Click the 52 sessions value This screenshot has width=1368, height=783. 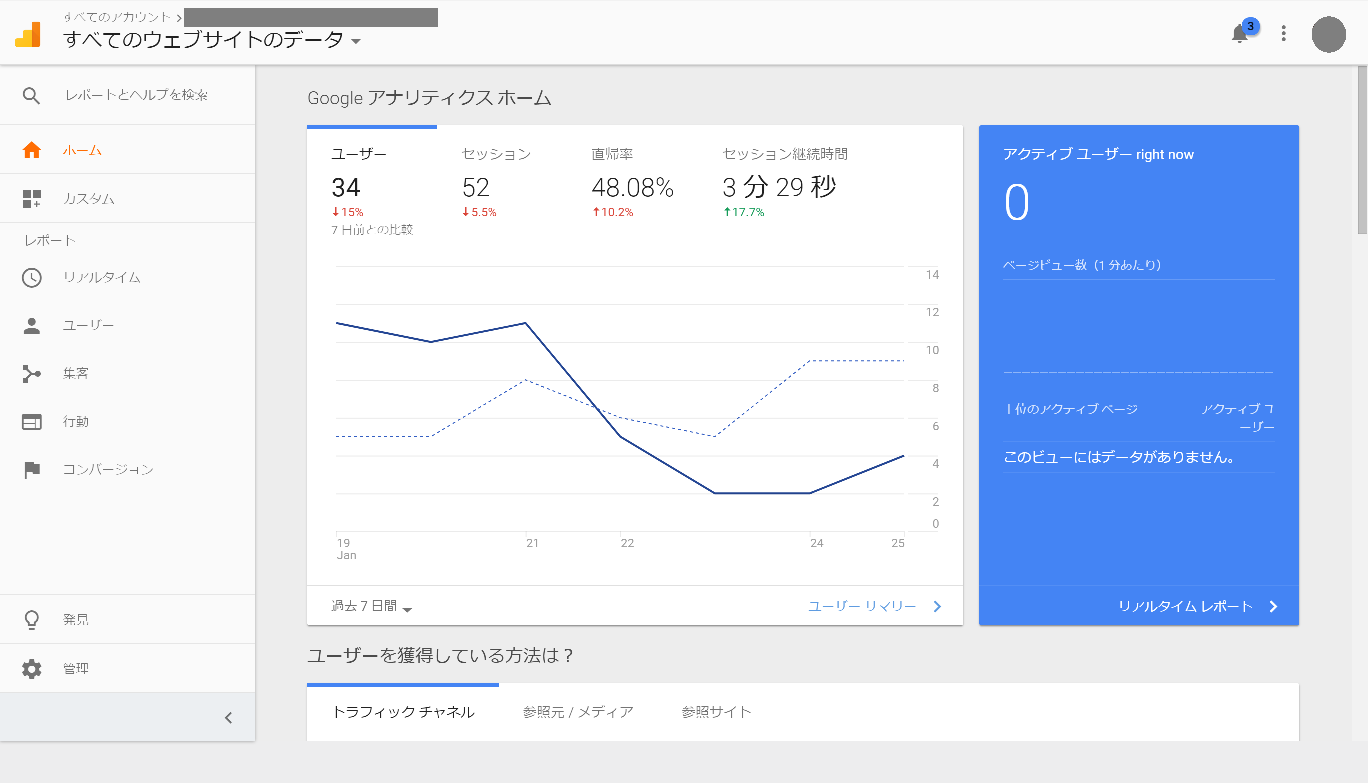click(476, 187)
